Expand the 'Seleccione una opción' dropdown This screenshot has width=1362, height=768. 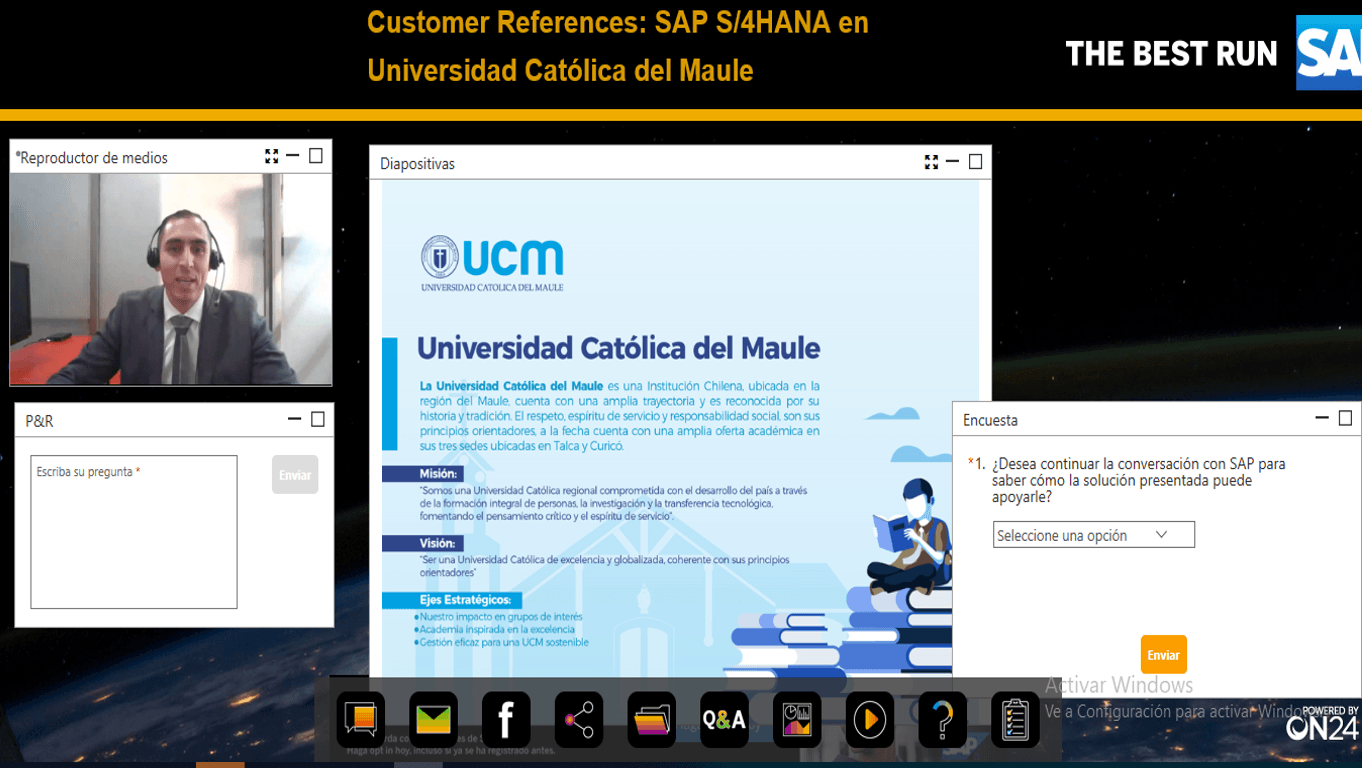click(x=1093, y=535)
